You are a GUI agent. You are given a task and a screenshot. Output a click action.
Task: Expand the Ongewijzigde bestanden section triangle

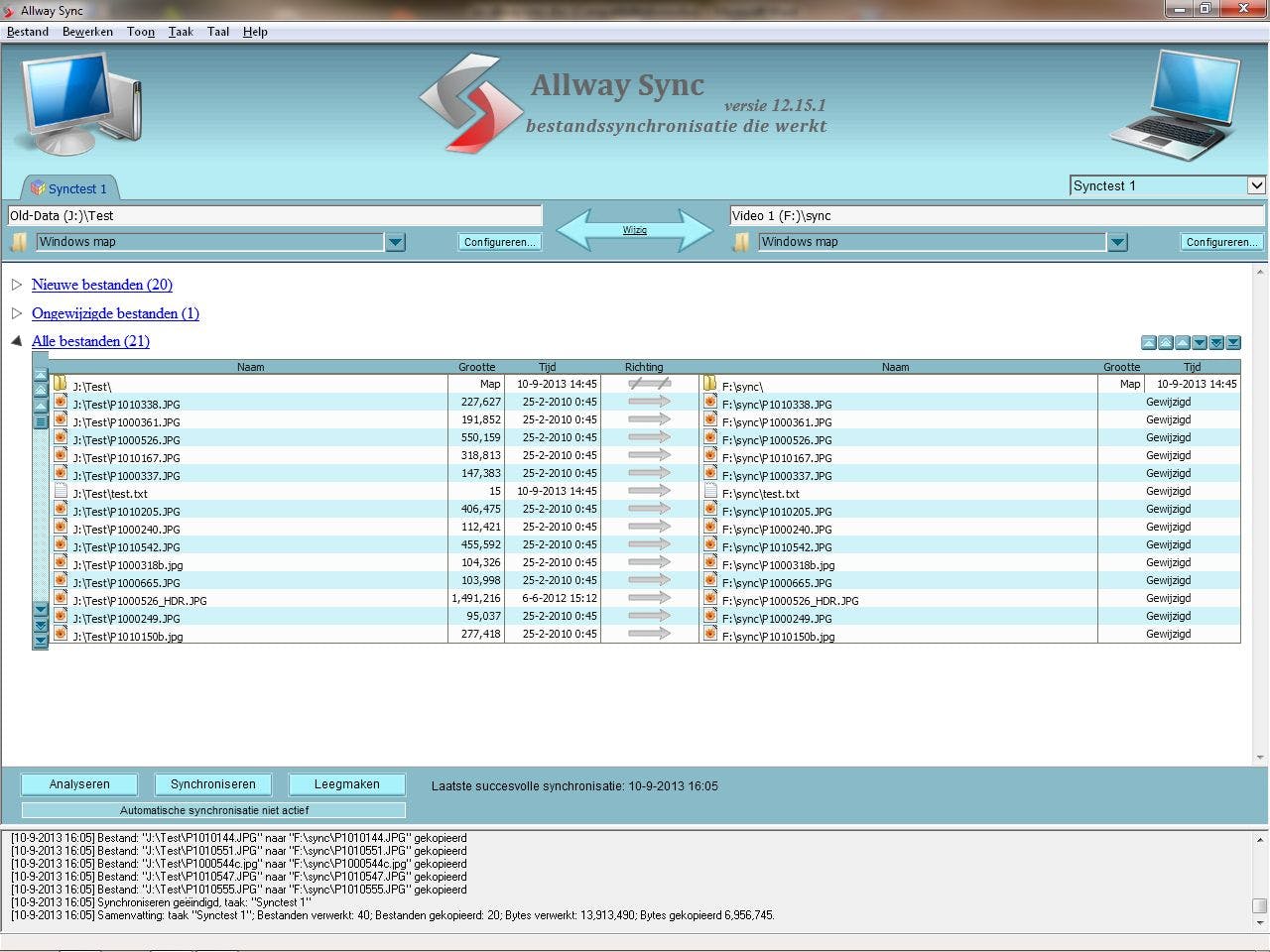17,313
